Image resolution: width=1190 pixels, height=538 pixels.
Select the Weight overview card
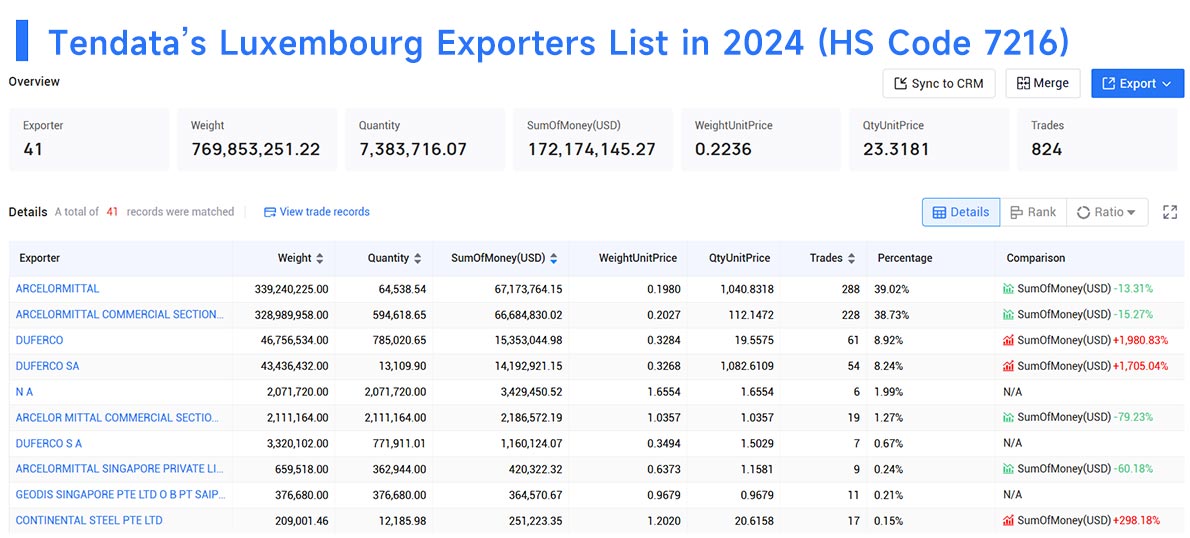pos(257,139)
